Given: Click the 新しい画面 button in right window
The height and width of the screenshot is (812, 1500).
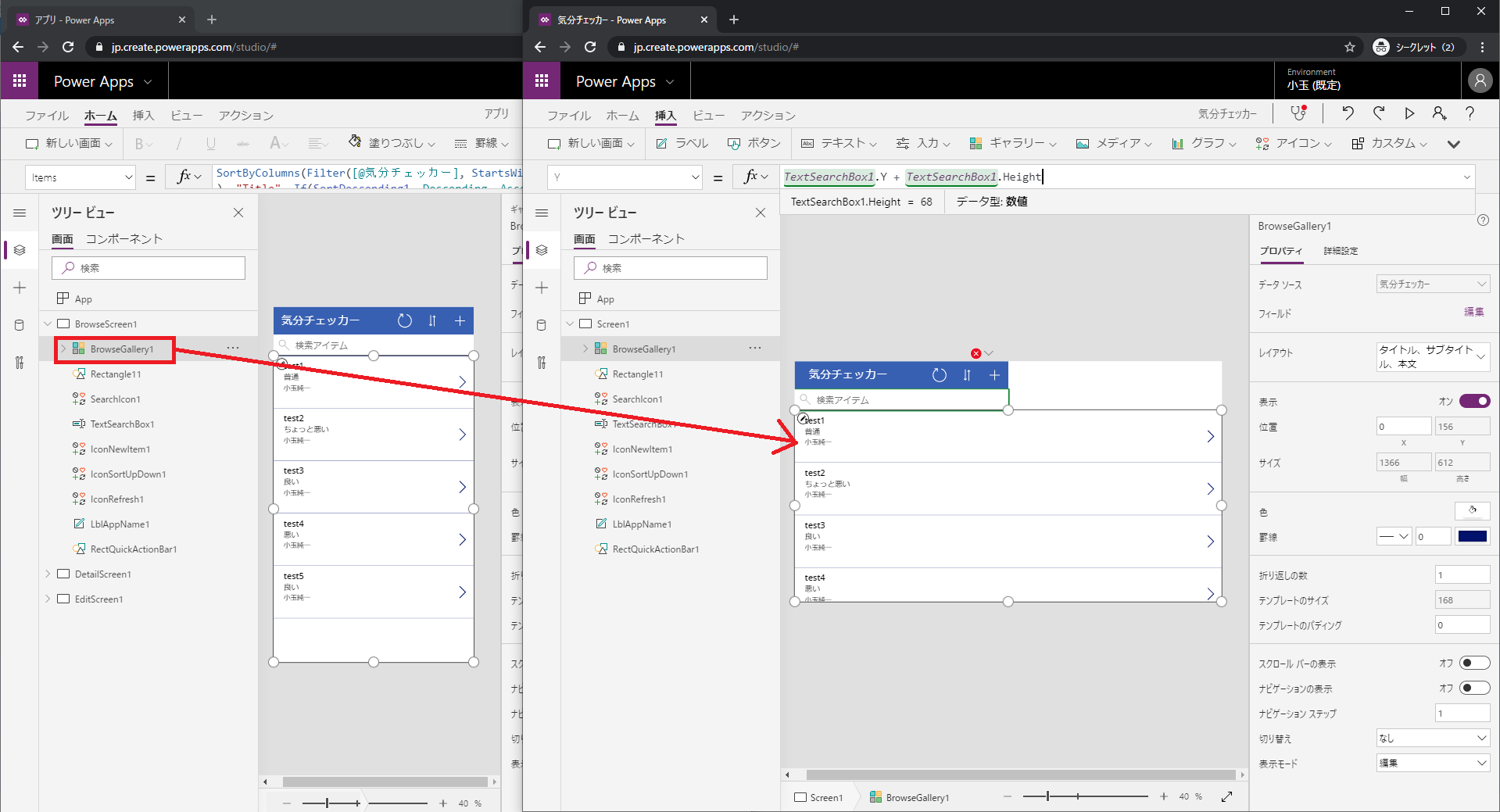Looking at the screenshot, I should point(591,144).
